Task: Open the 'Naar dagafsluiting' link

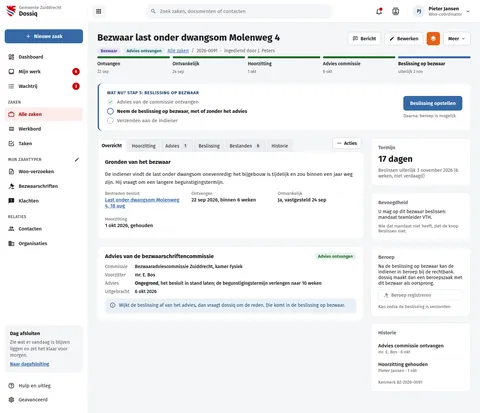Action: click(x=30, y=364)
